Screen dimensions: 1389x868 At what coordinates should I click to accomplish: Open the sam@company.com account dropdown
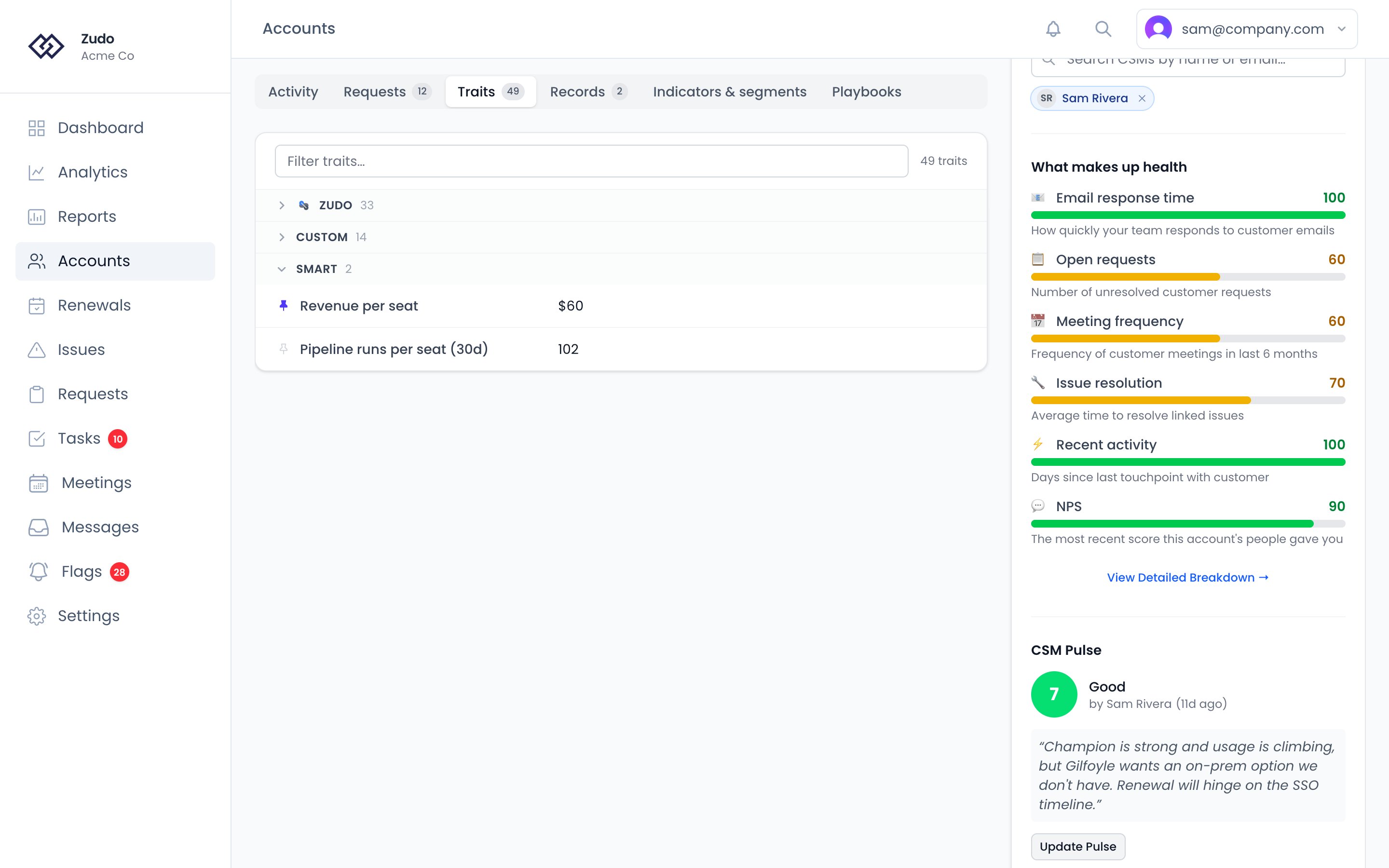1247,29
